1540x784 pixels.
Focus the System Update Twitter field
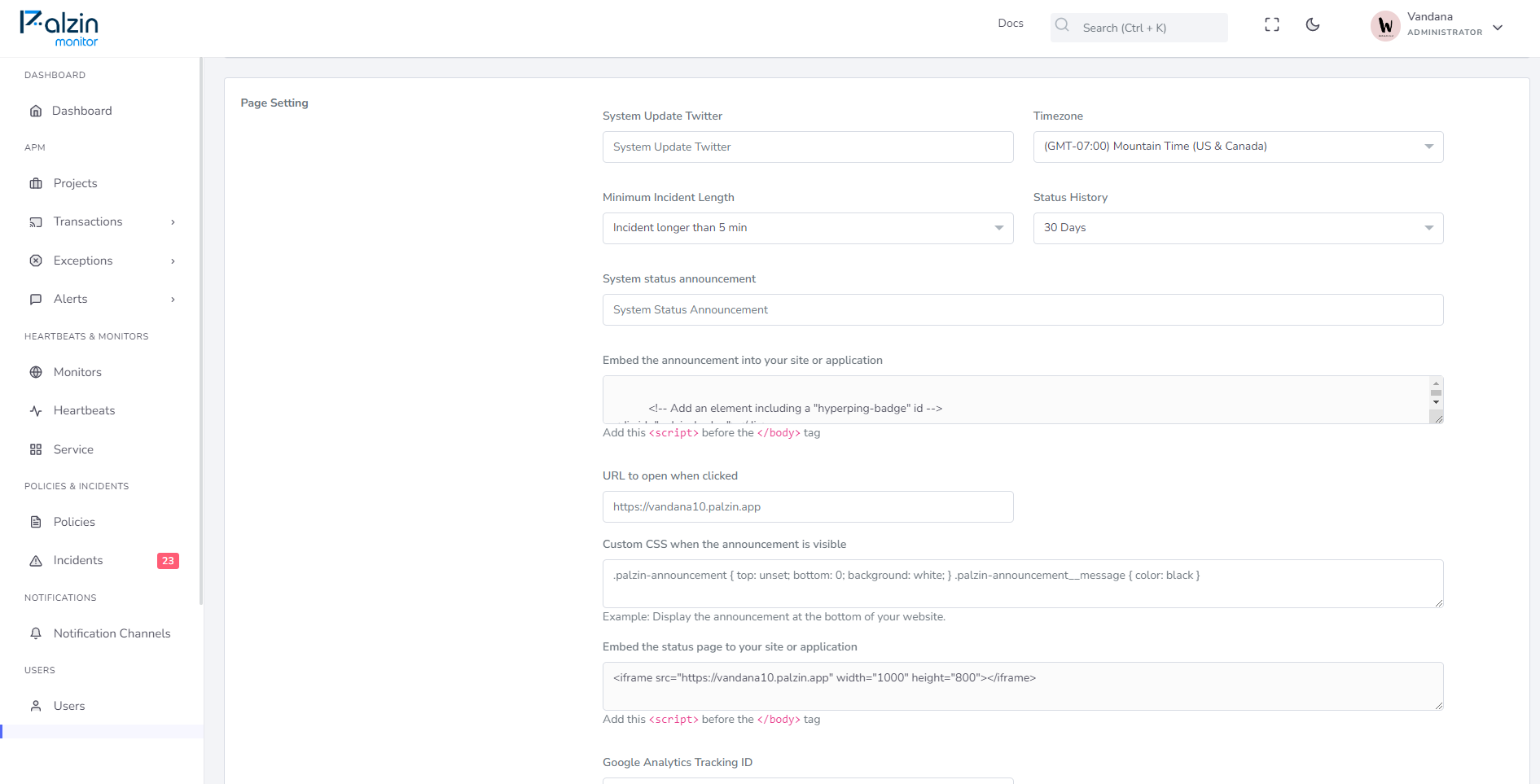pos(808,147)
